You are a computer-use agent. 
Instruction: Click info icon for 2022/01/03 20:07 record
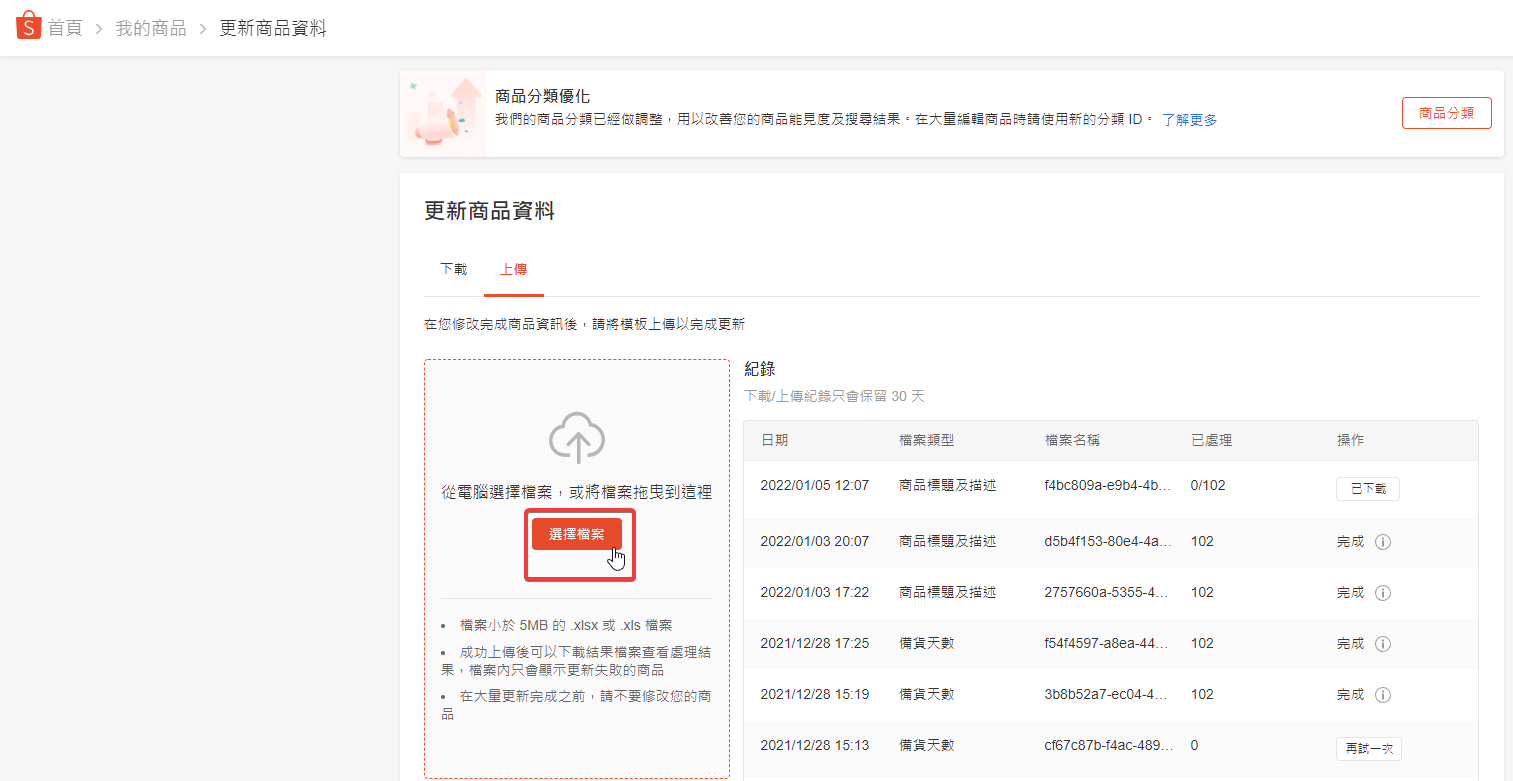(1383, 542)
